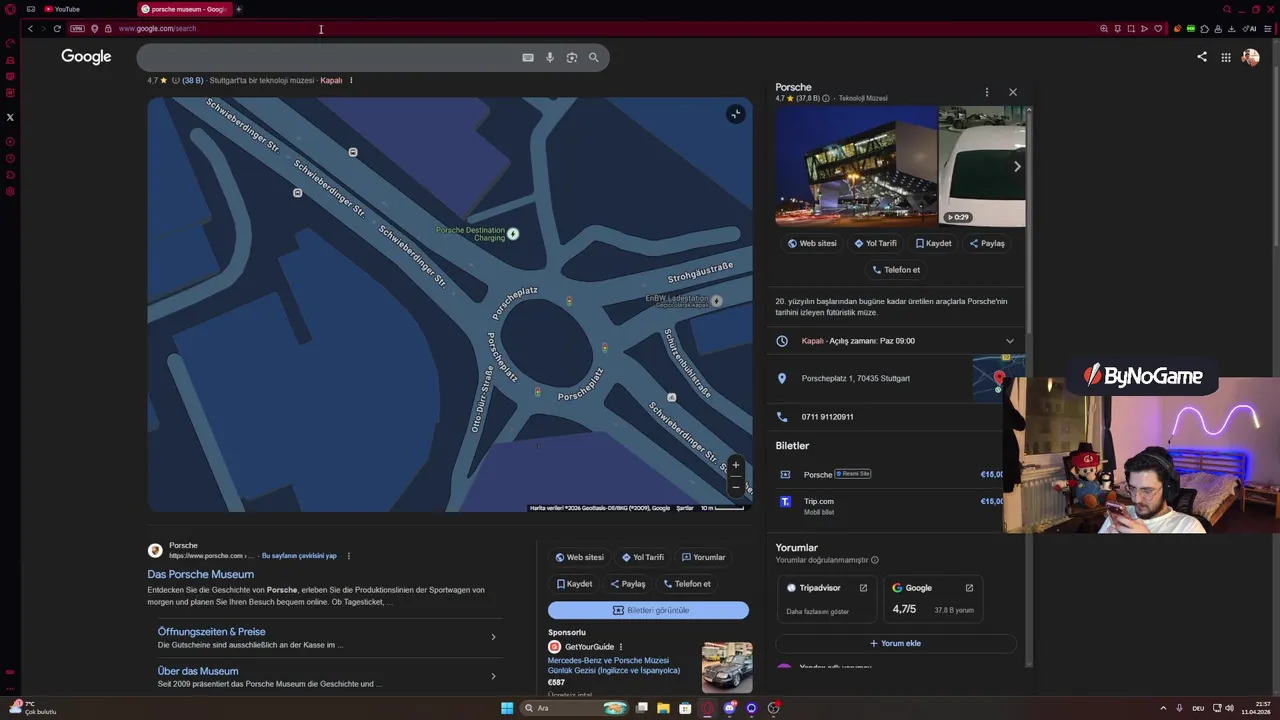Open the Google account avatar

coord(1250,57)
